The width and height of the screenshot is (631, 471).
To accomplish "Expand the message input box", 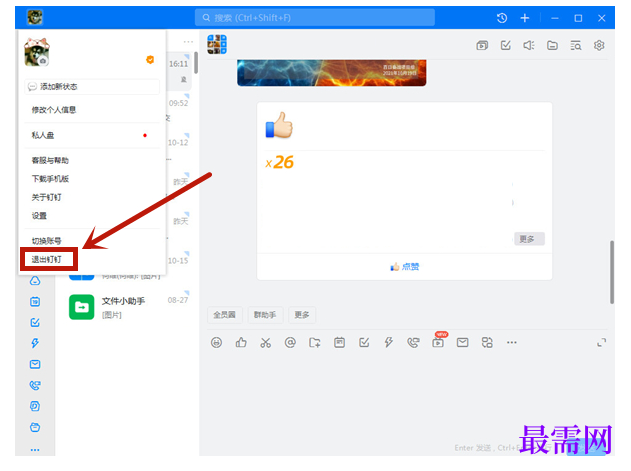I will pos(601,343).
